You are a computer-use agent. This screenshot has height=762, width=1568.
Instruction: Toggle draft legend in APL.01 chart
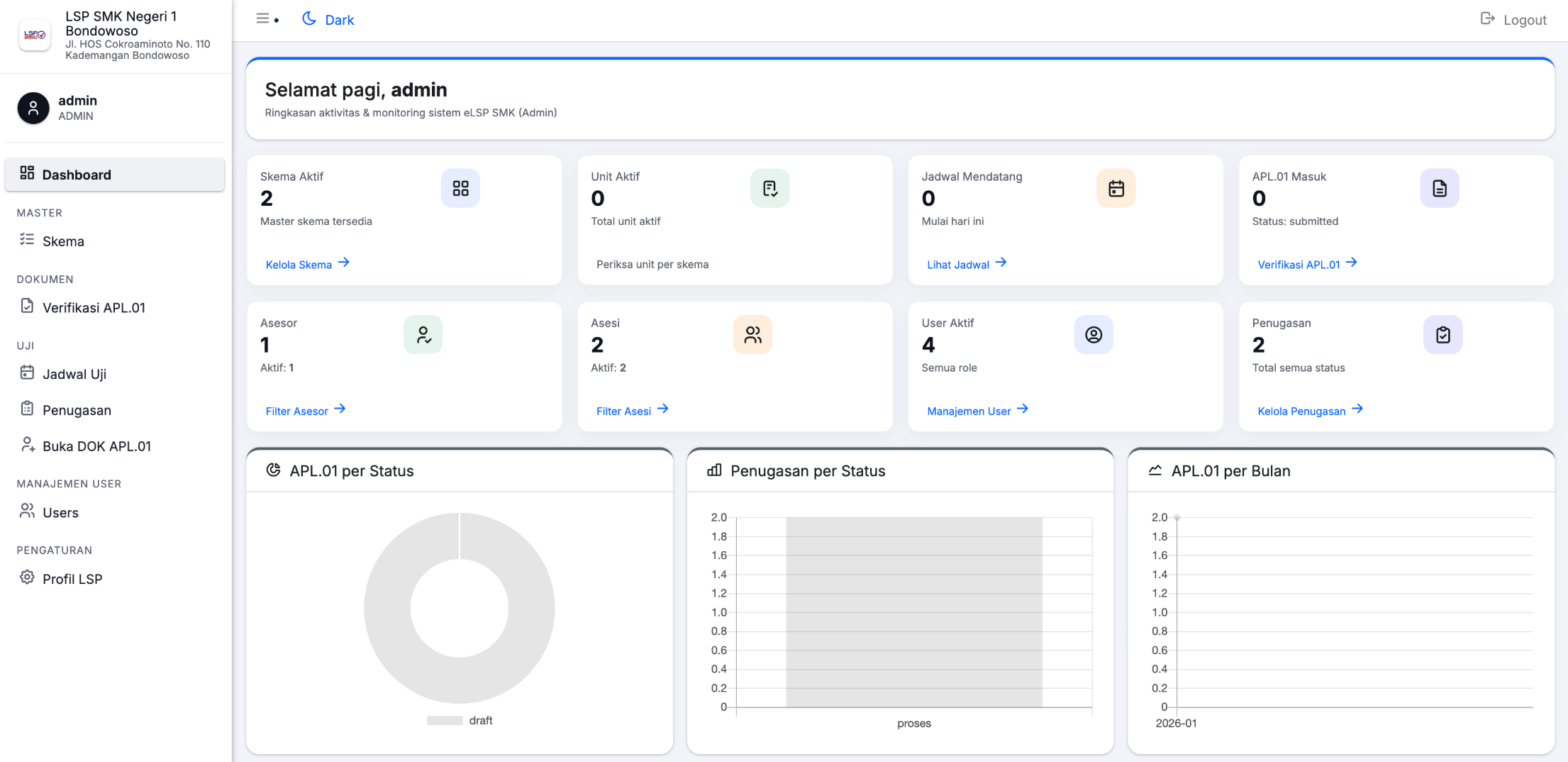[x=460, y=720]
